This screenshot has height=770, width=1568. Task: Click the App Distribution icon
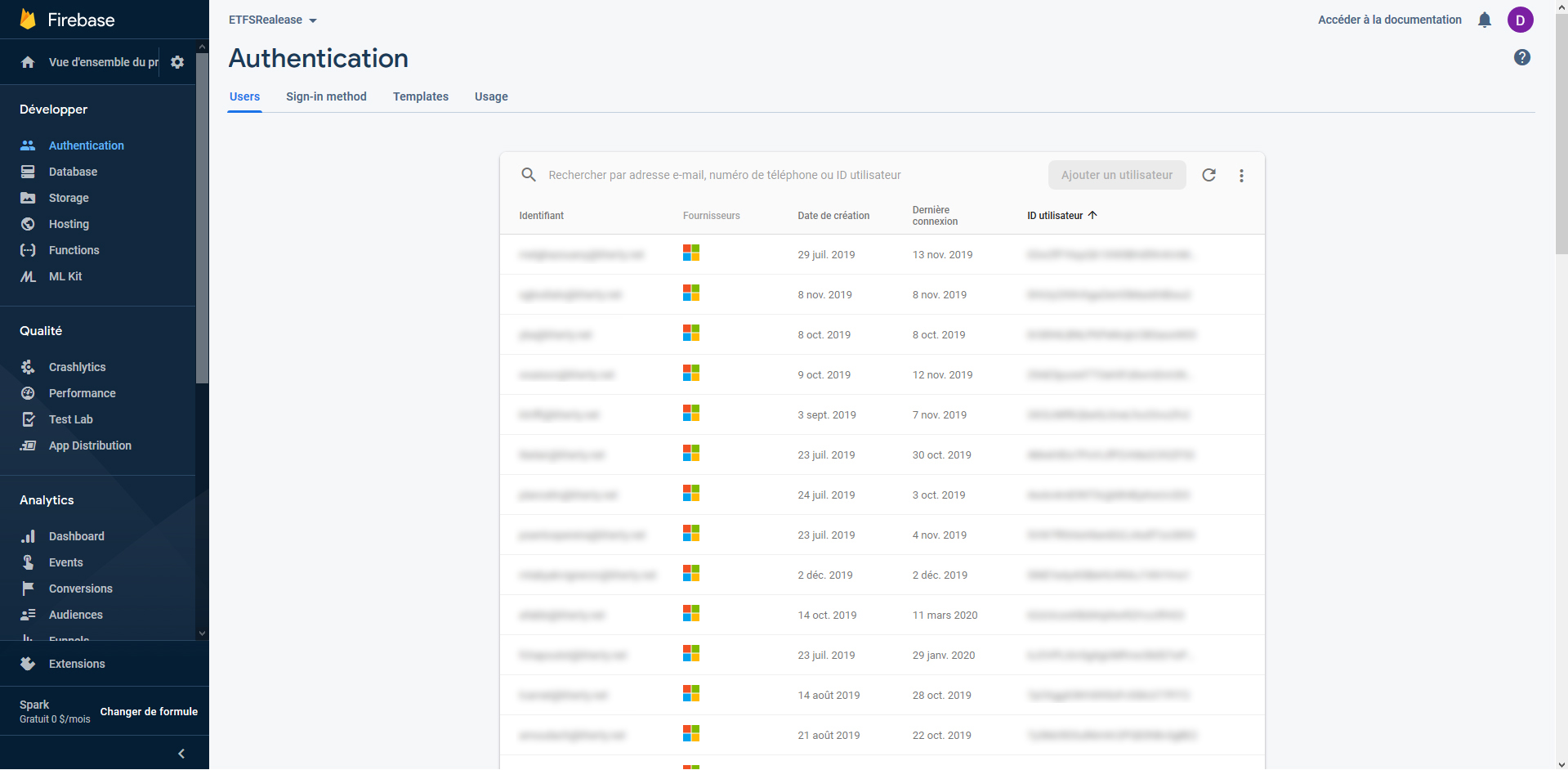click(x=28, y=445)
